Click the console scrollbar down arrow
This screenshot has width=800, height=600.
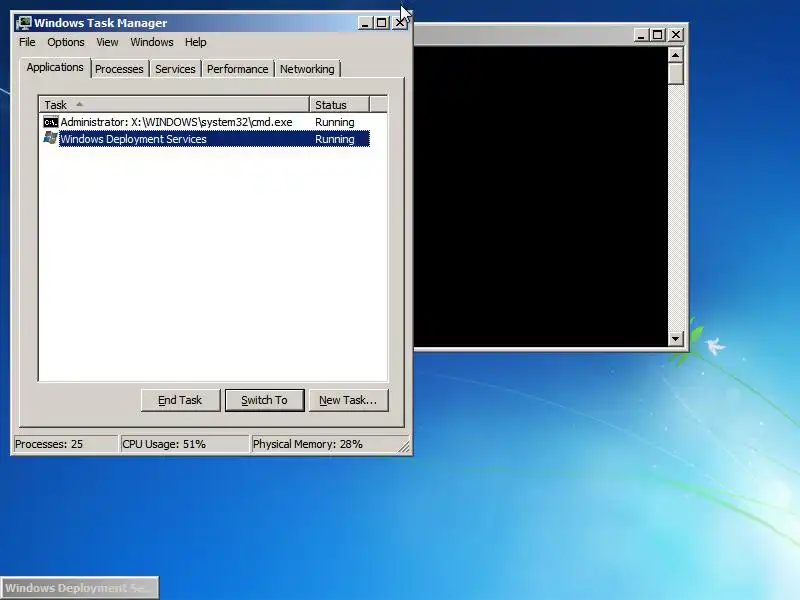click(x=676, y=338)
